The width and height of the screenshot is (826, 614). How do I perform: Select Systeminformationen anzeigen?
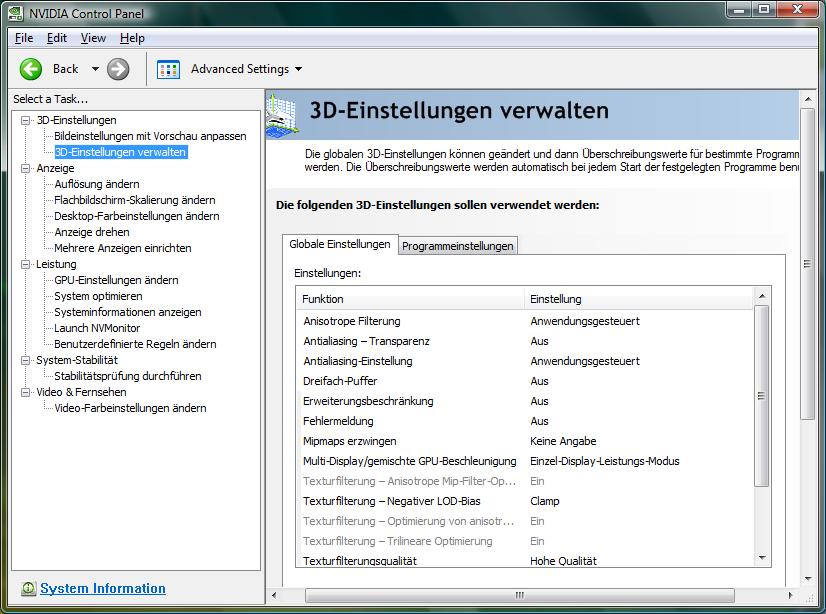pyautogui.click(x=127, y=312)
